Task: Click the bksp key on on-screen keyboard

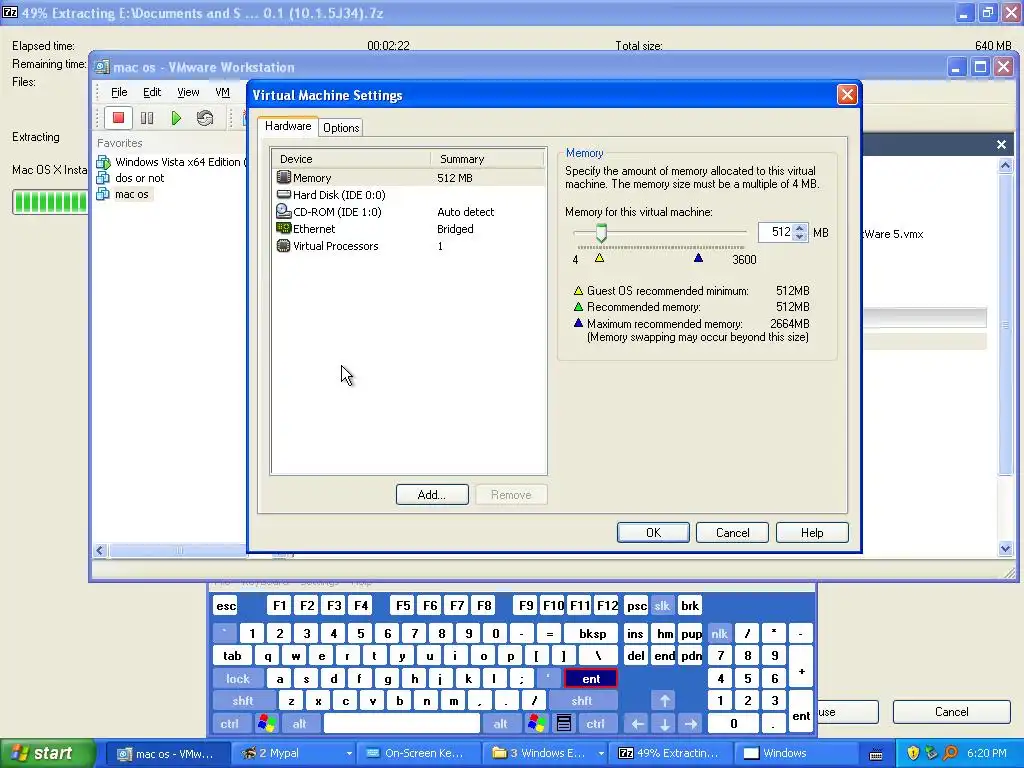Action: (593, 633)
